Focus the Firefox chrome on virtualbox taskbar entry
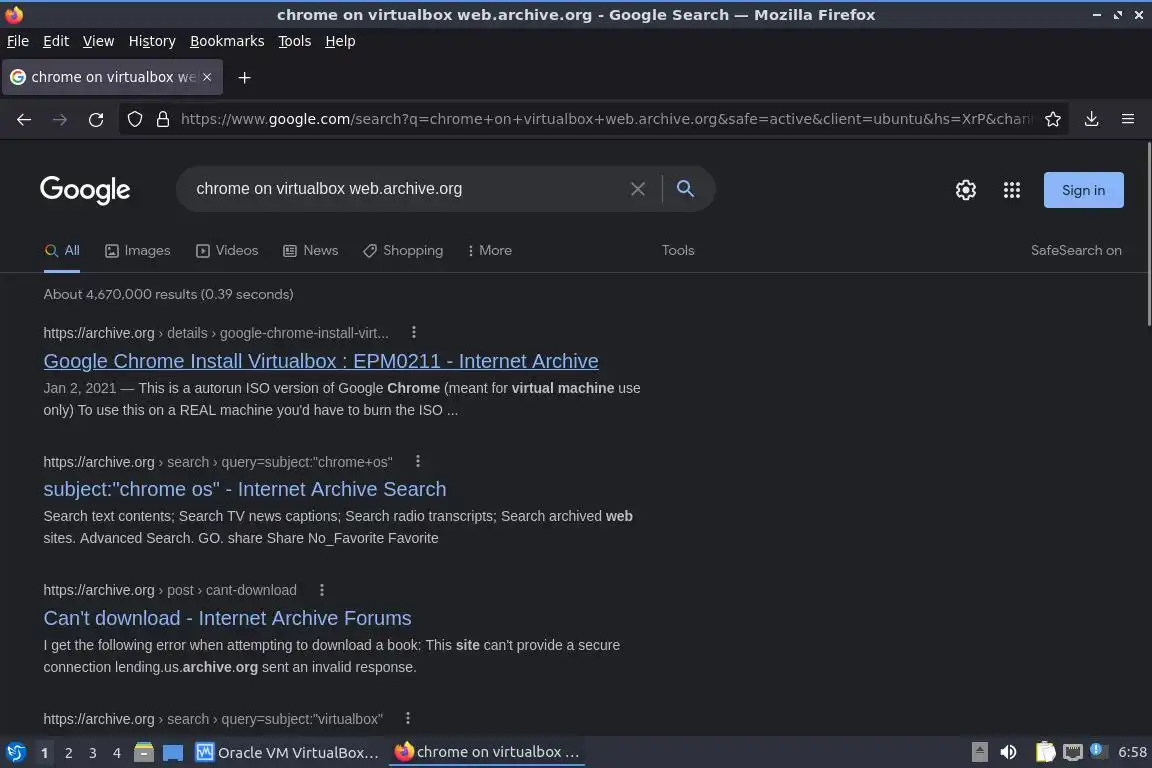The image size is (1152, 768). (487, 753)
